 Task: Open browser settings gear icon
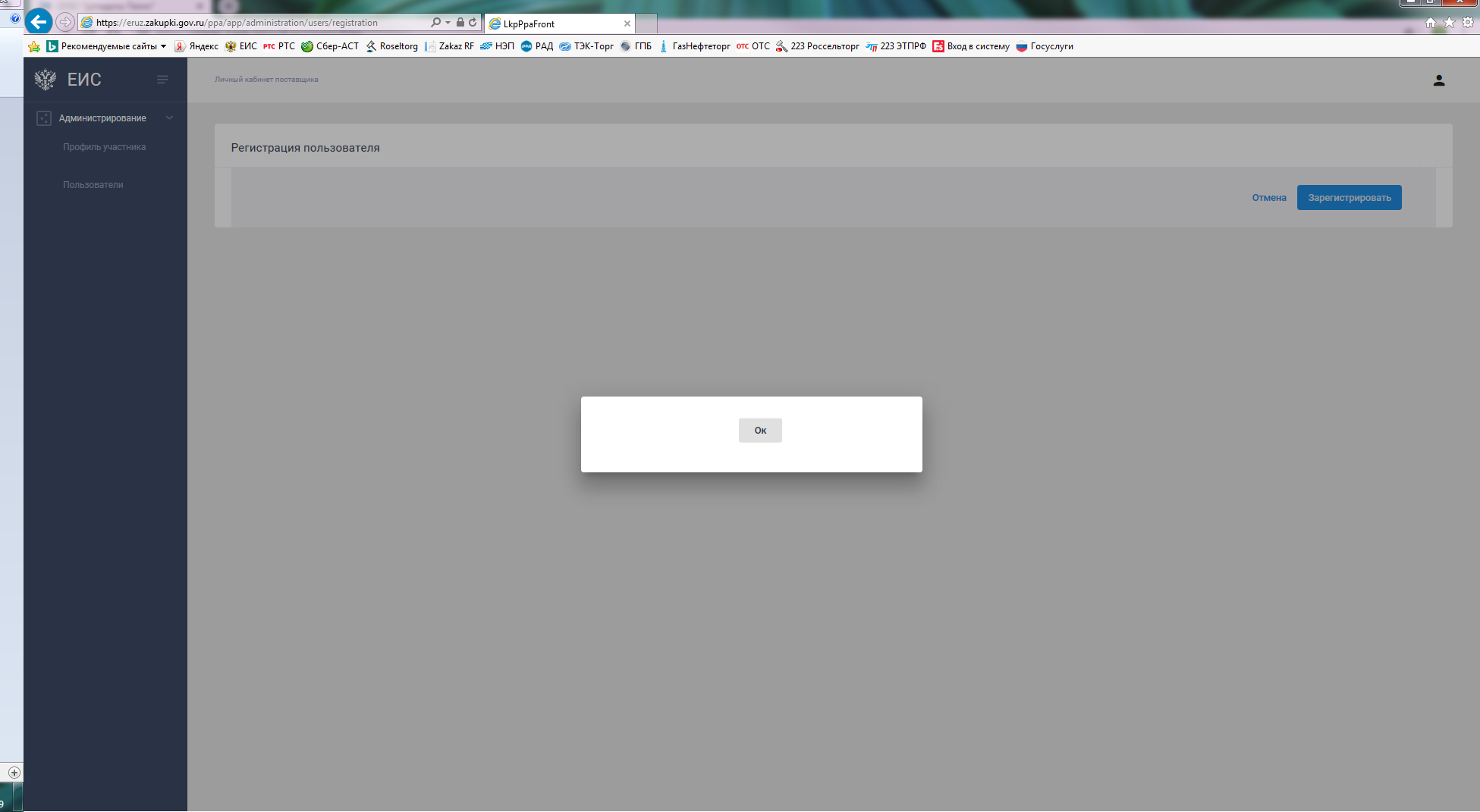point(1468,23)
